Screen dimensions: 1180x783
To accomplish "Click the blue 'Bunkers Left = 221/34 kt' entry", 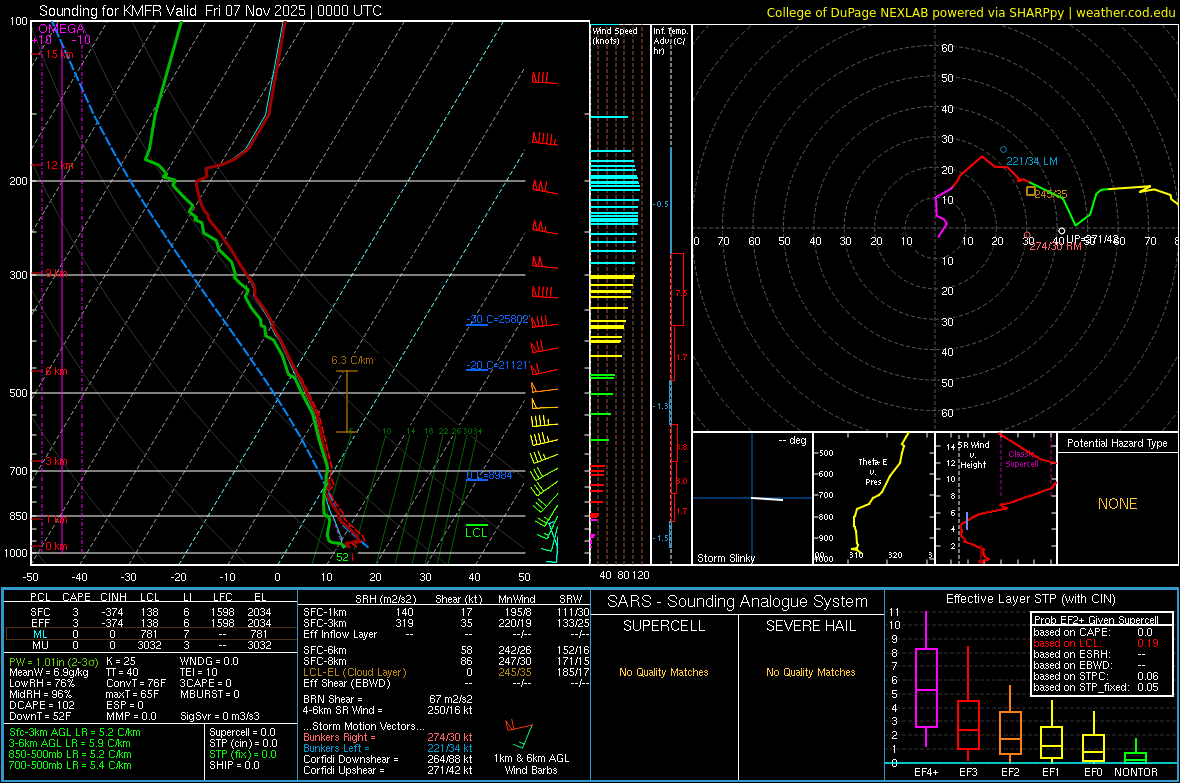I will coord(388,748).
